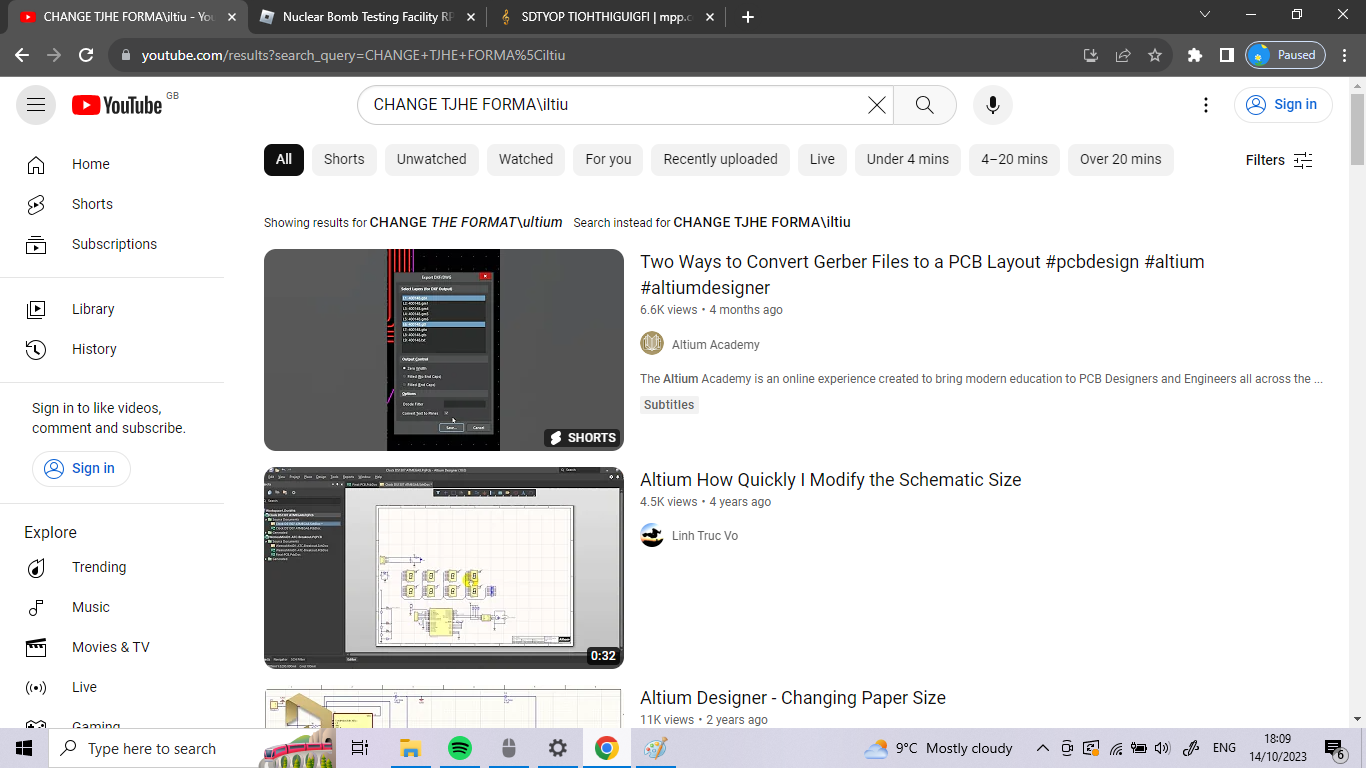Click the YouTube logo
The width and height of the screenshot is (1366, 768).
tap(117, 105)
